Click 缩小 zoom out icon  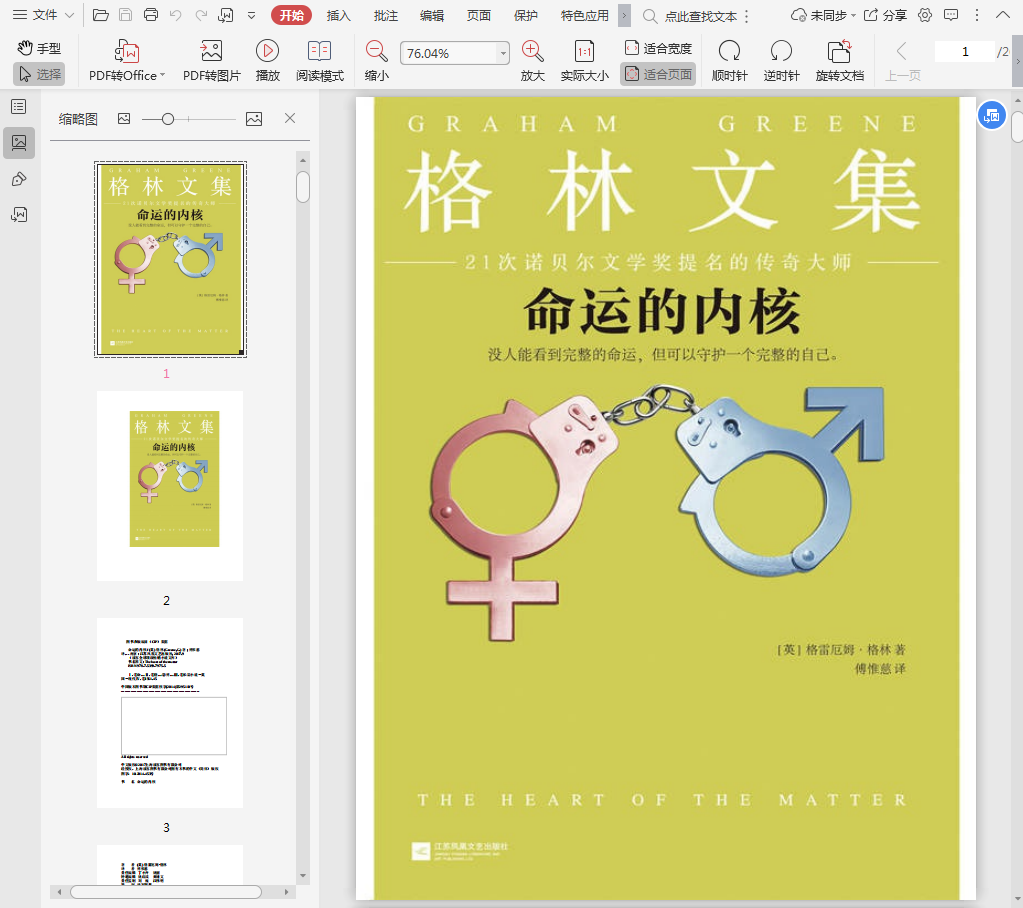click(376, 60)
